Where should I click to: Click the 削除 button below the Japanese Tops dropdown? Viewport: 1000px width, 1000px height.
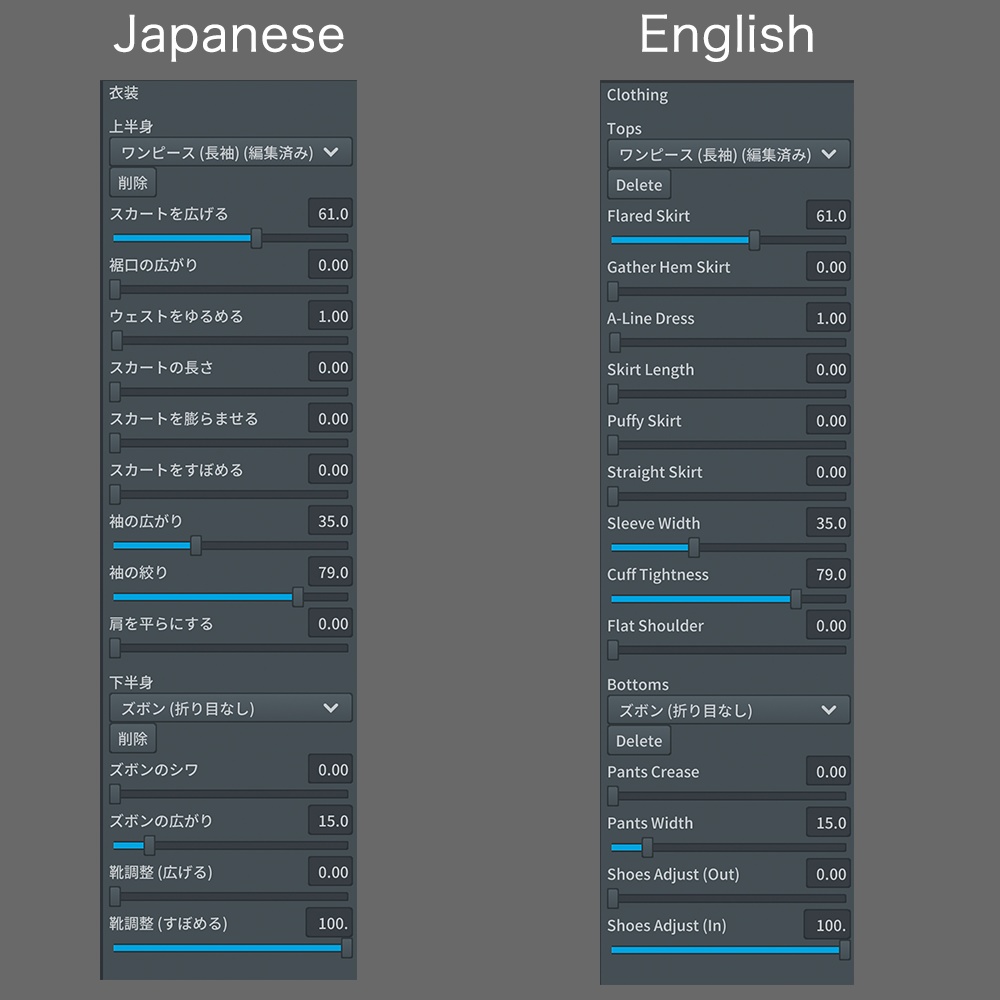coord(132,183)
